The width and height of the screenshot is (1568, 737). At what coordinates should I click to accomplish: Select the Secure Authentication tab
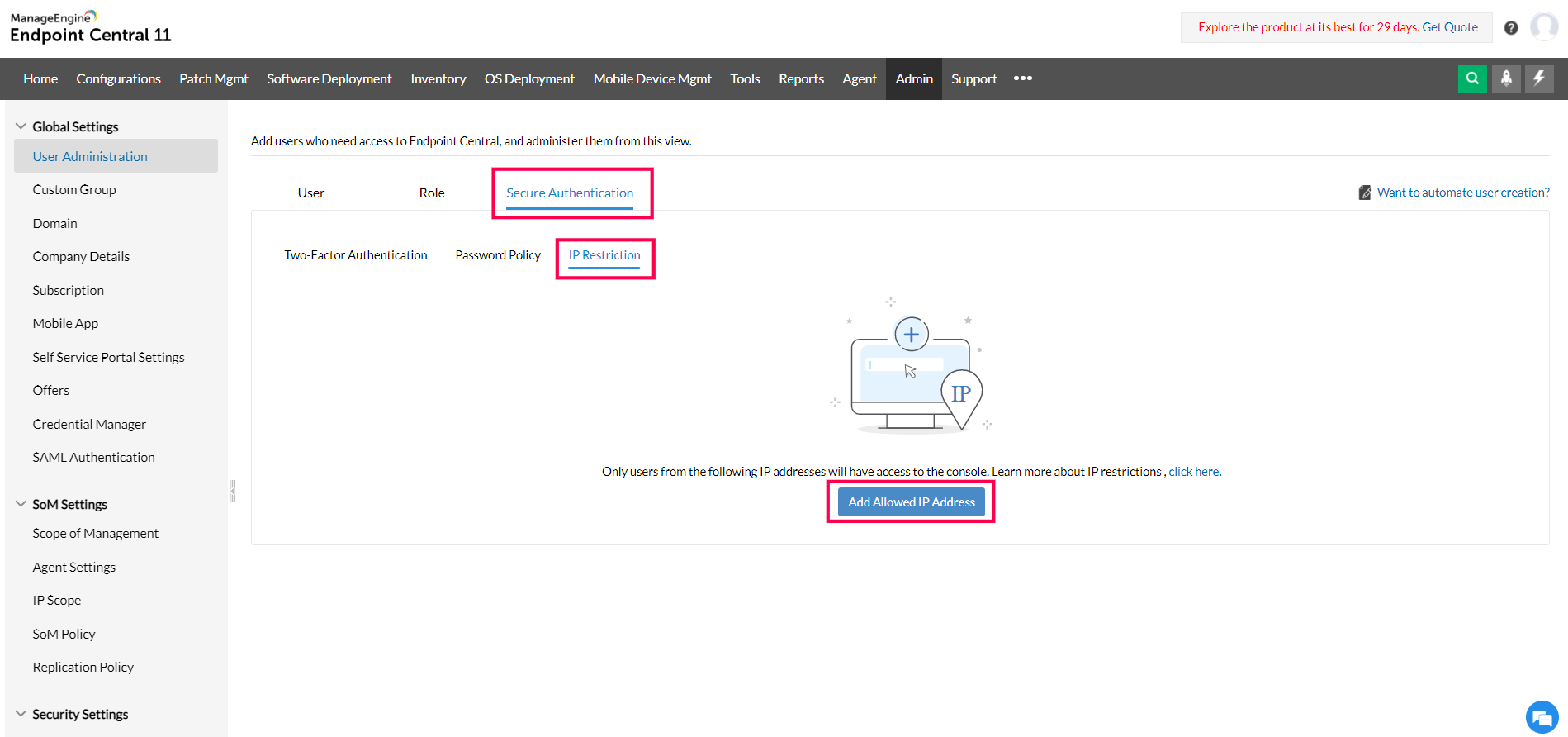[x=570, y=193]
